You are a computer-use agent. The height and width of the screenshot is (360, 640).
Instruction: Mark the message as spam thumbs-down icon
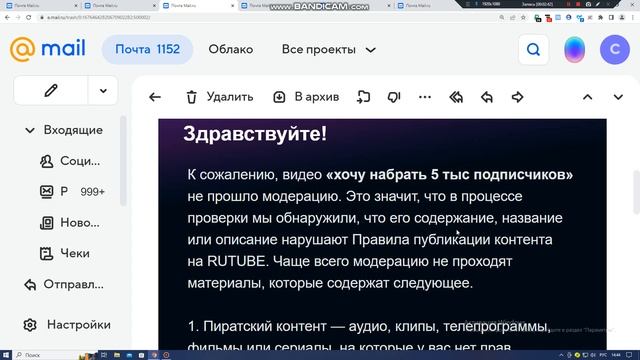[394, 97]
